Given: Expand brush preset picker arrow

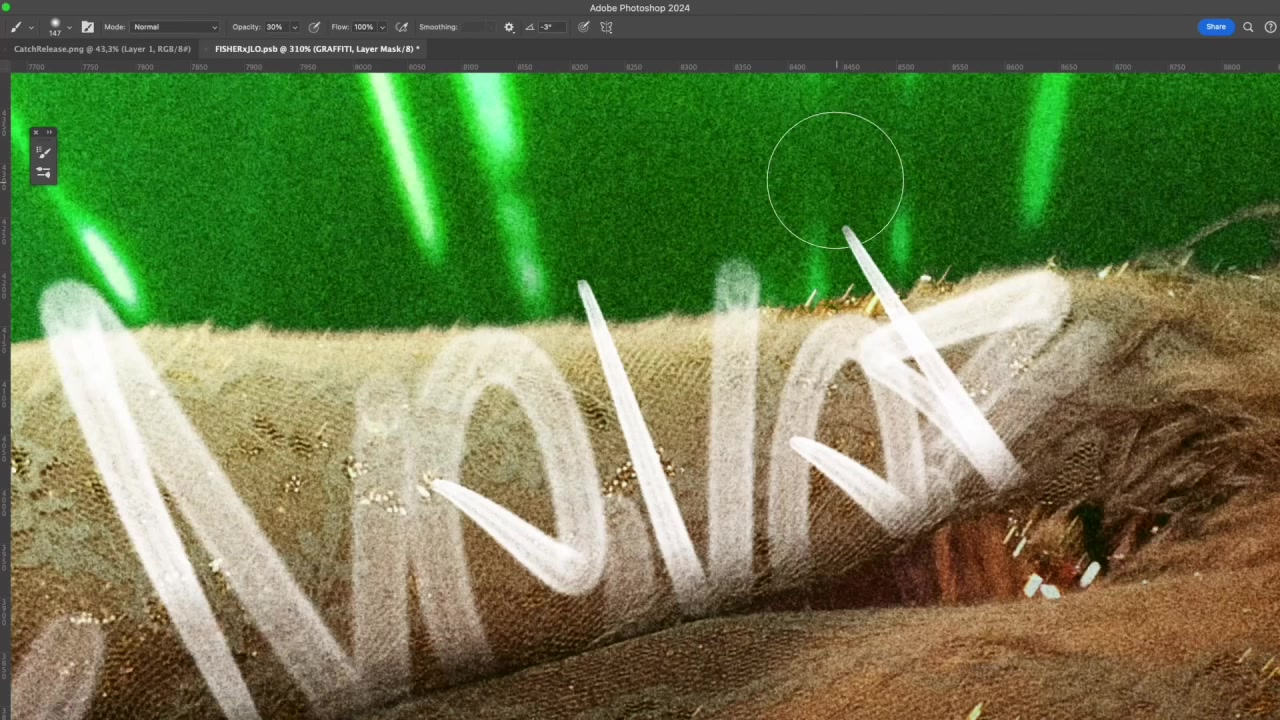Looking at the screenshot, I should point(69,28).
